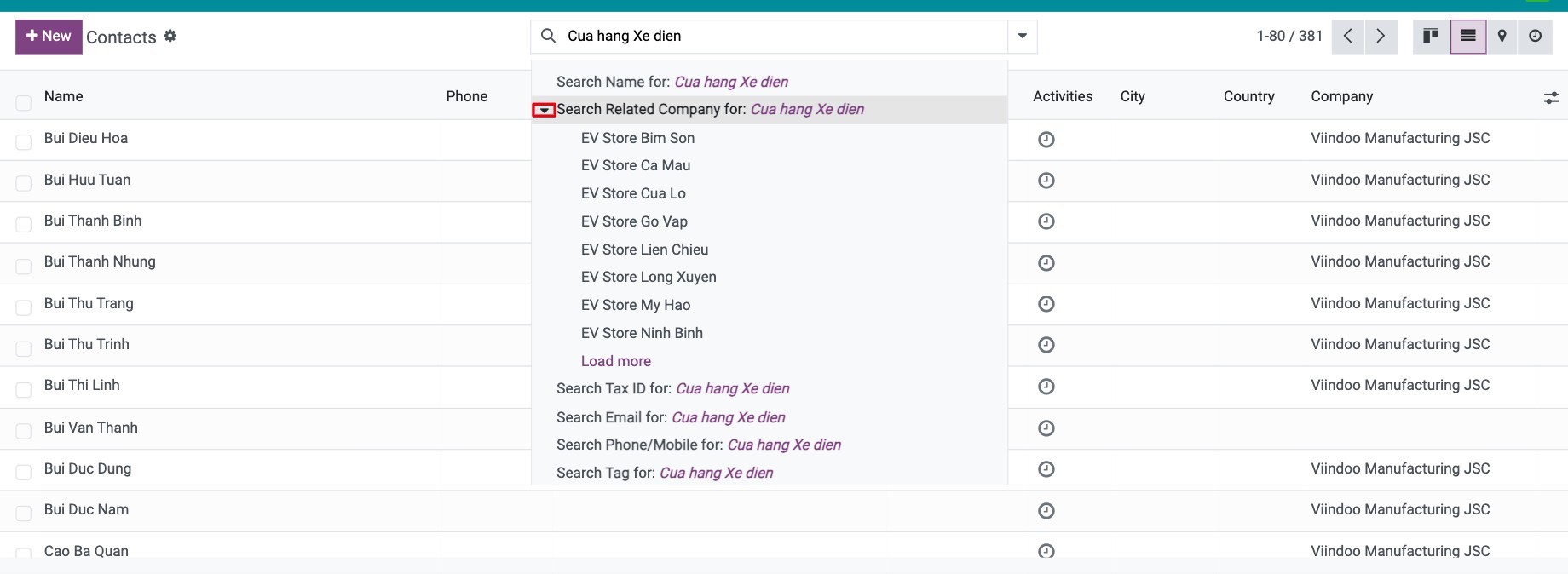Select the Bui Van Thanh row checkbox
Screen dimensions: 1568x574
click(24, 431)
